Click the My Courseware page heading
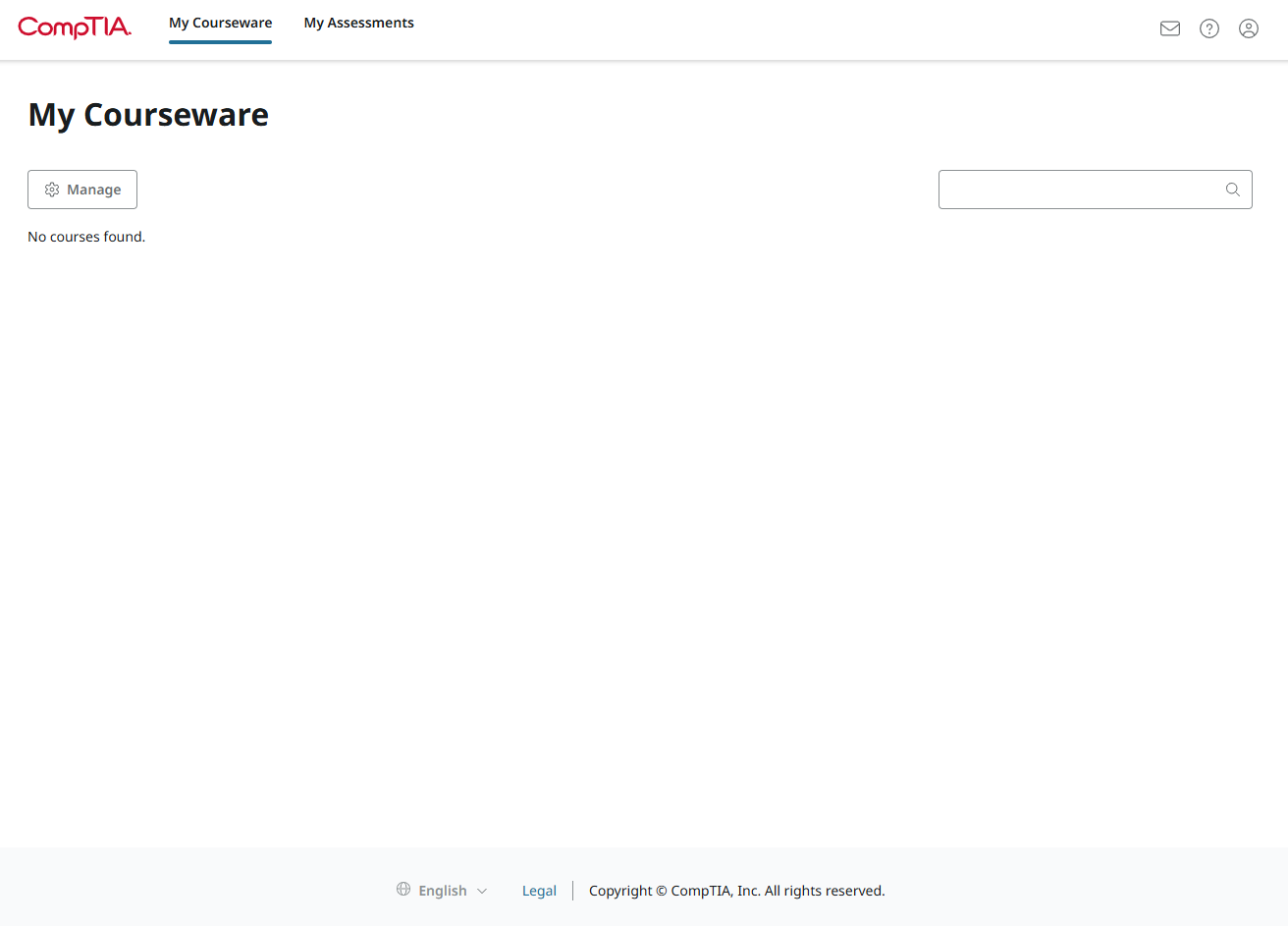Screen dimensions: 1288x926 tap(148, 115)
